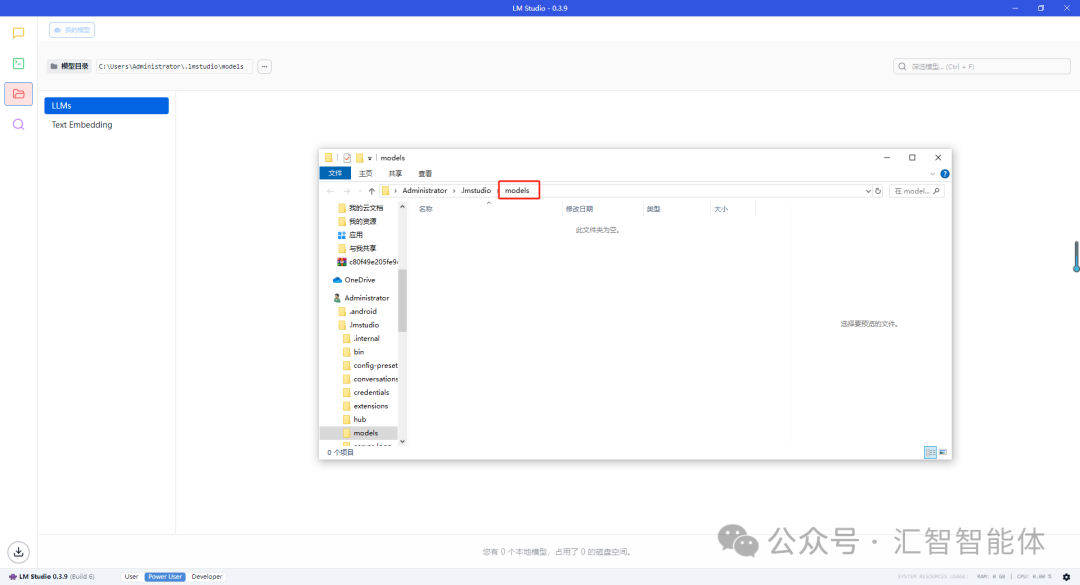Viewport: 1080px width, 585px height.
Task: Select config-preset folder in tree
Action: pyautogui.click(x=370, y=366)
